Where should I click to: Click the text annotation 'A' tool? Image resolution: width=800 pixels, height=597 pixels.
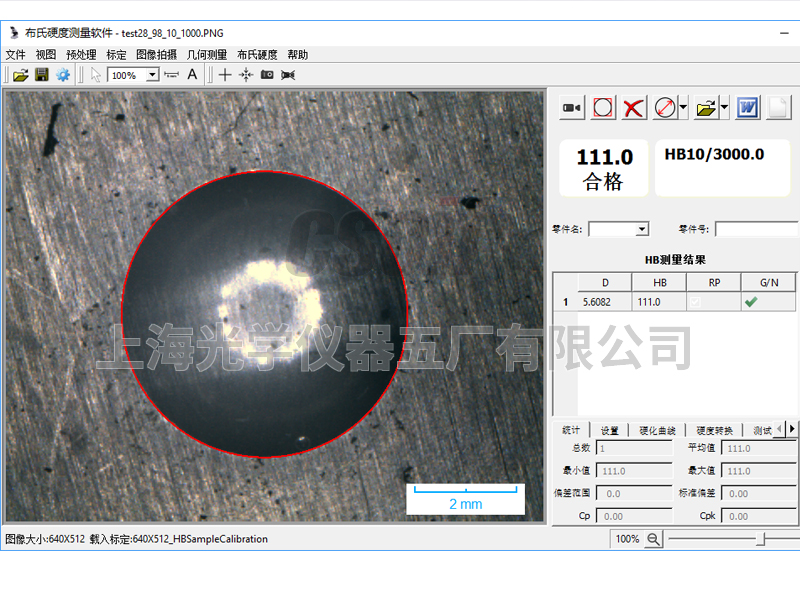point(193,75)
